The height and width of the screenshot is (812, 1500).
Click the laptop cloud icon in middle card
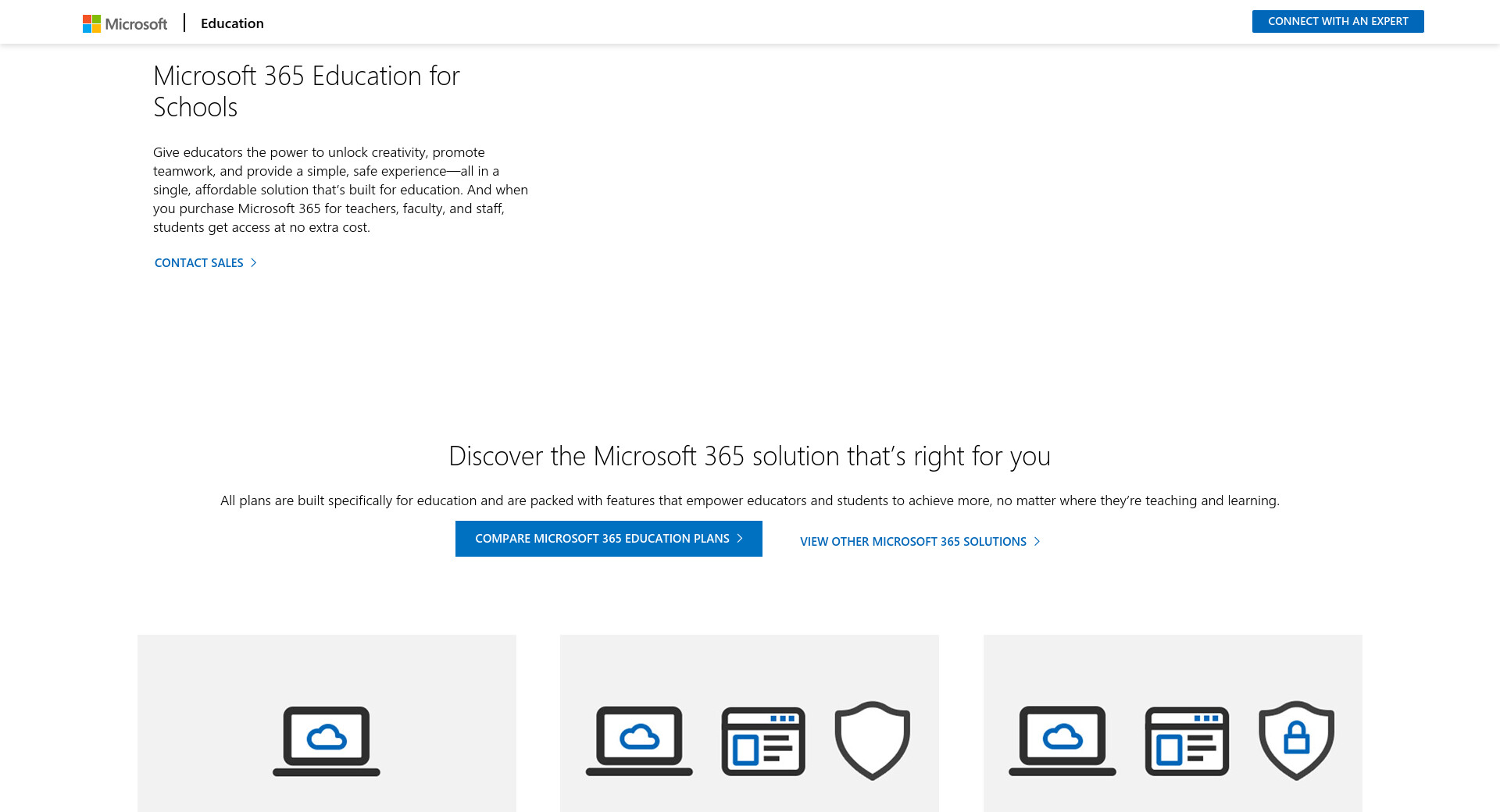pyautogui.click(x=639, y=740)
